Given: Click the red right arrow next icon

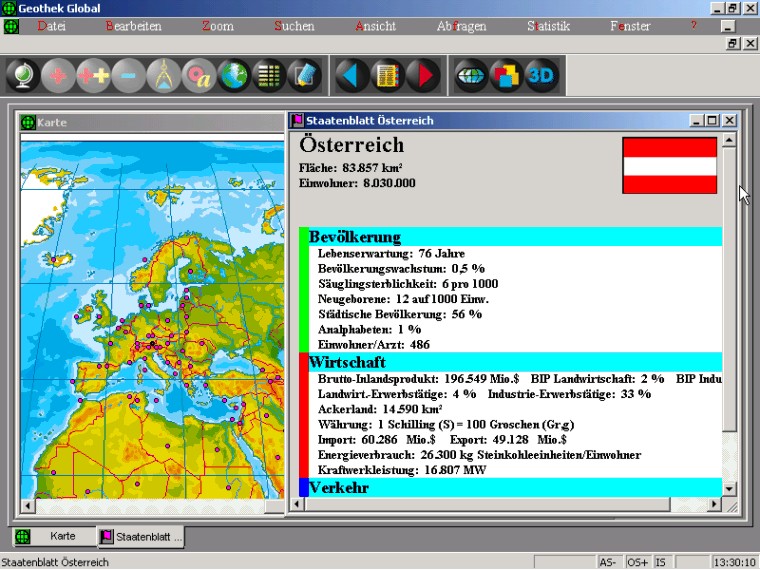Looking at the screenshot, I should (422, 76).
